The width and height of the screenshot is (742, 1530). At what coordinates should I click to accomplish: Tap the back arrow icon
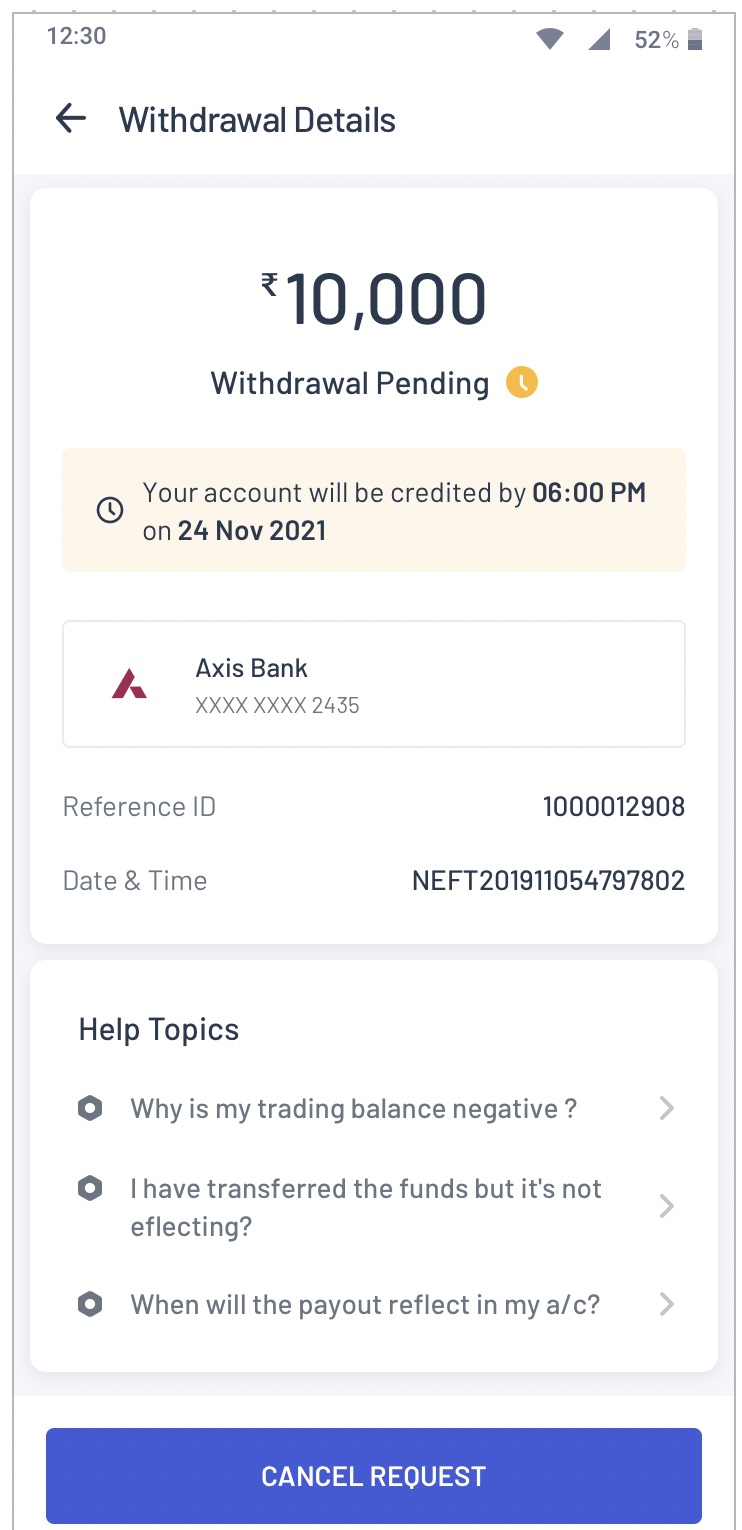71,120
